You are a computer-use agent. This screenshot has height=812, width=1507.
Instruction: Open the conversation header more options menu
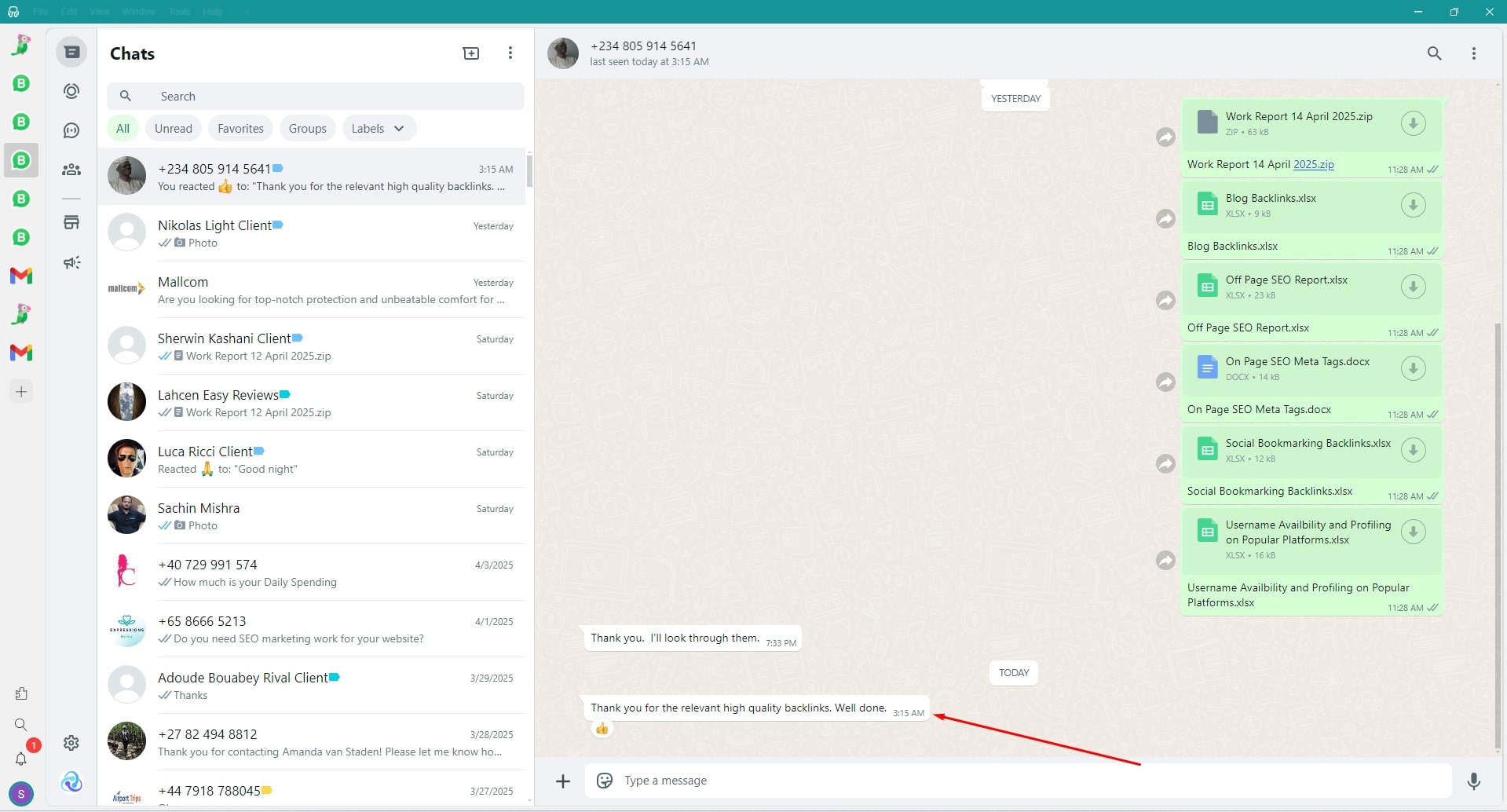coord(1473,53)
